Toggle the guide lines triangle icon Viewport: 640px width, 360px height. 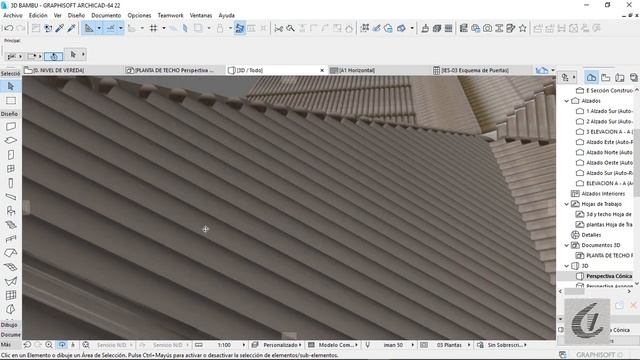tap(89, 28)
